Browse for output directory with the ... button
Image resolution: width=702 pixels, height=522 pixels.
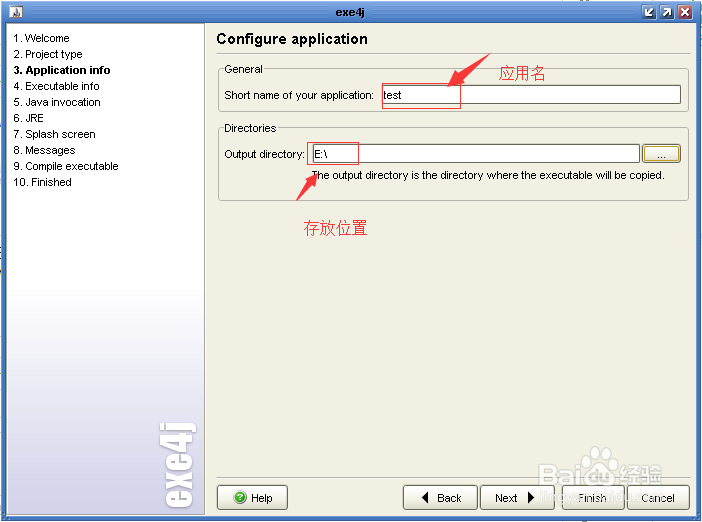[661, 154]
